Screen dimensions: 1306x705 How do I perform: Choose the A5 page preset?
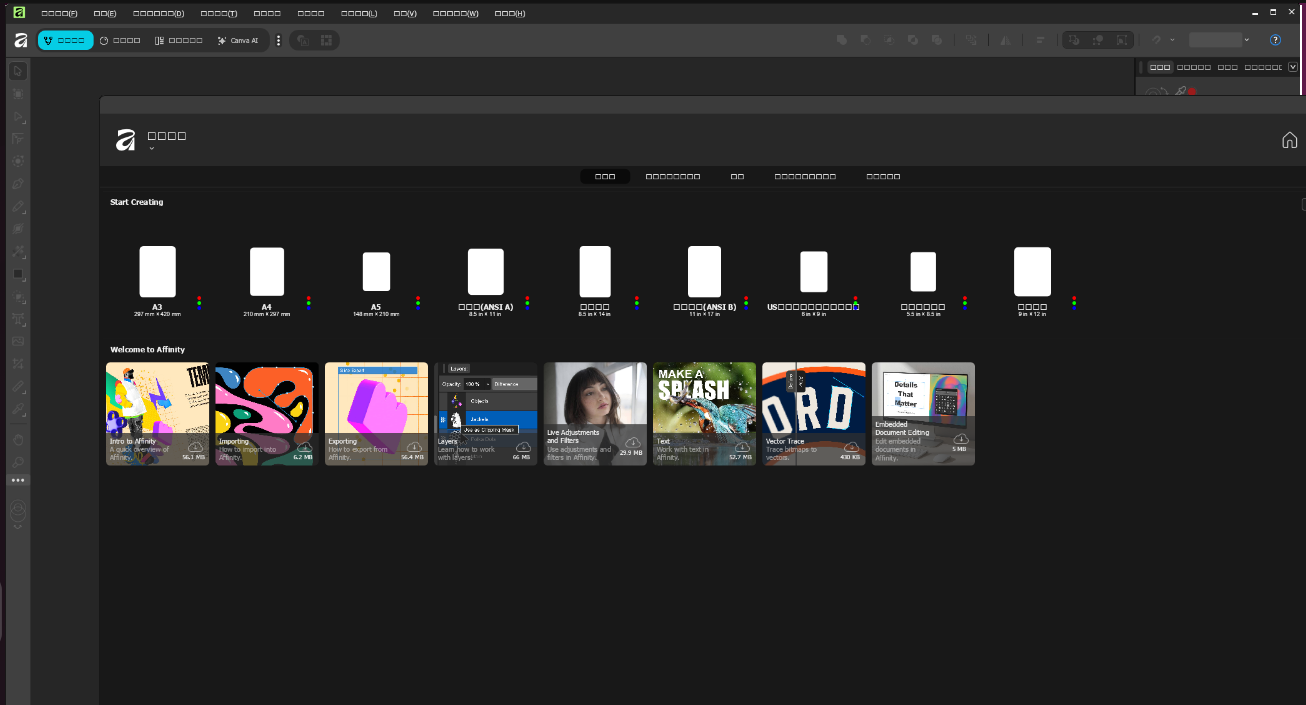pyautogui.click(x=376, y=272)
